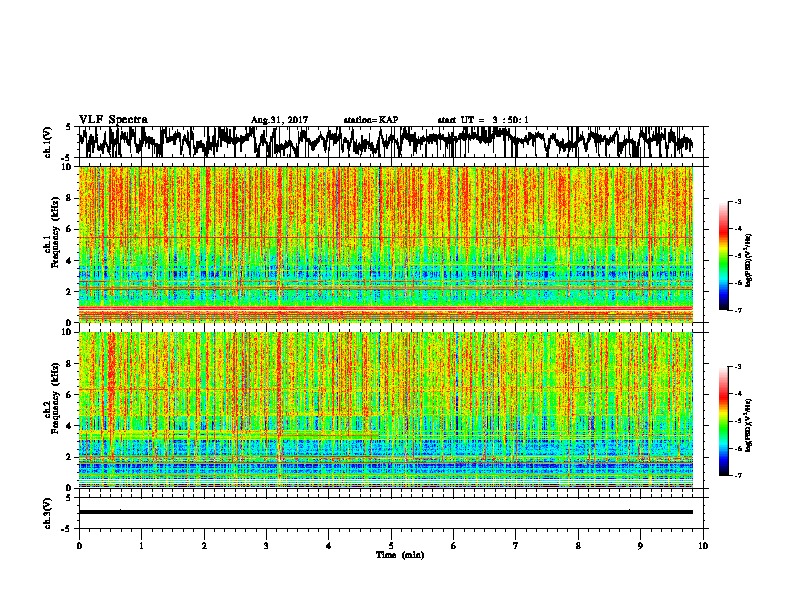Click time axis tick label "3"
Viewport: 792px width, 612px height.
266,546
